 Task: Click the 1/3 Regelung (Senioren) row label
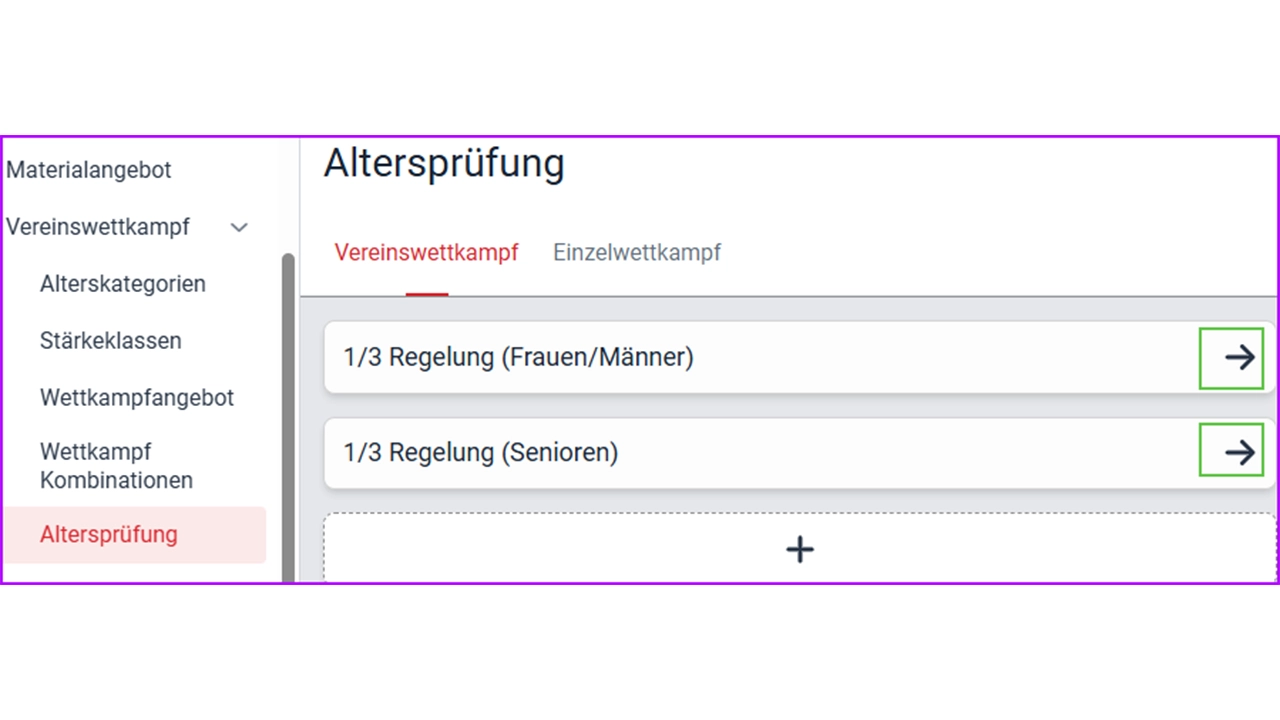(x=481, y=453)
